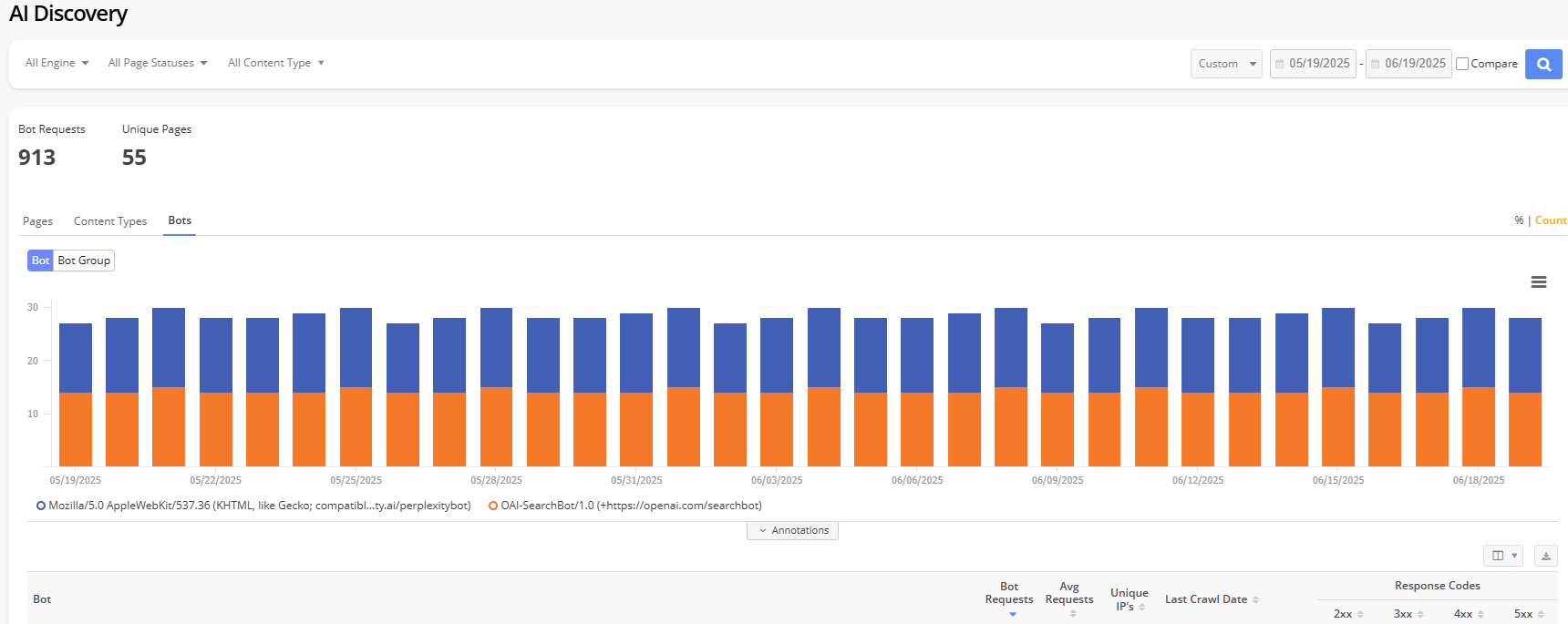Open the column visibility selector
Viewport: 1568px width, 624px height.
pos(1502,556)
